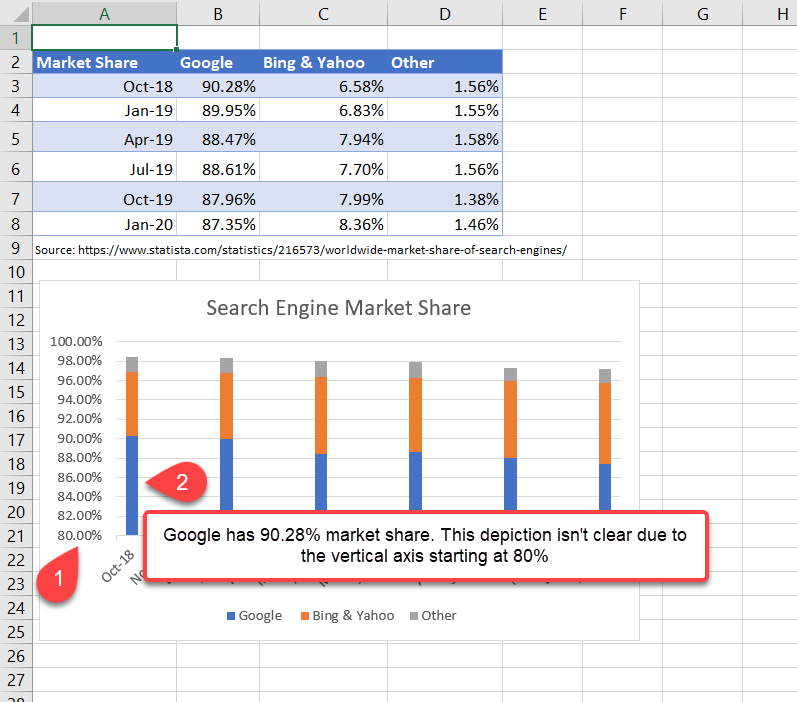Click the Statista source URL text
This screenshot has width=797, height=702.
(x=322, y=250)
